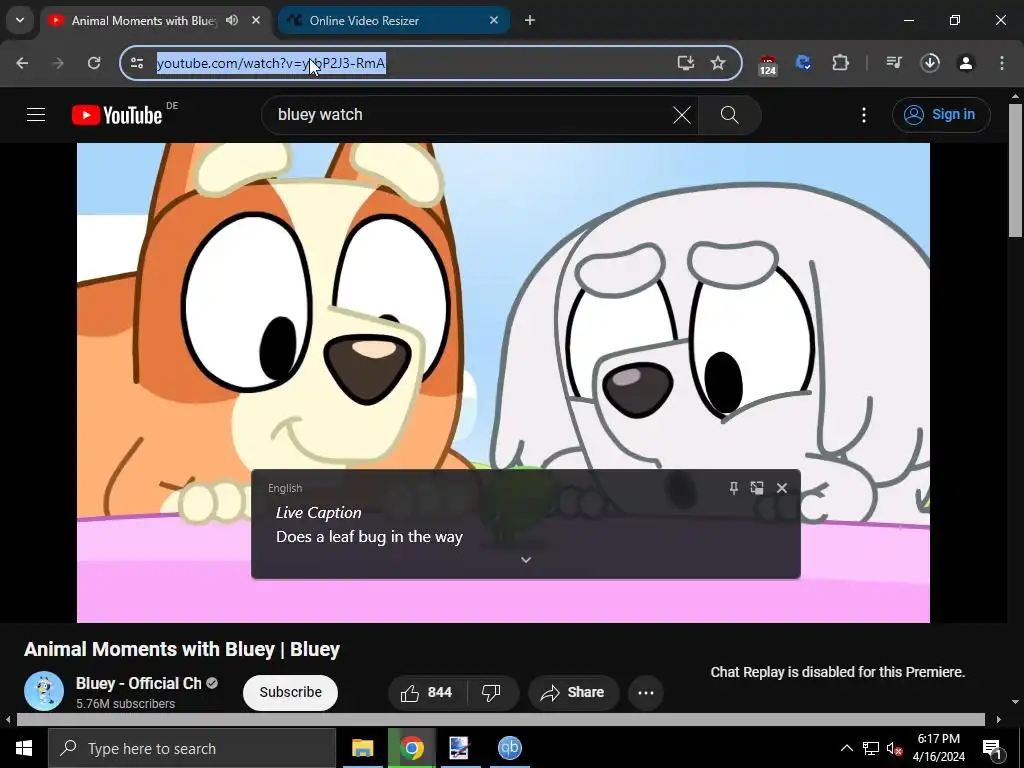Image resolution: width=1024 pixels, height=768 pixels.
Task: Clear the YouTube search query
Action: click(x=682, y=115)
